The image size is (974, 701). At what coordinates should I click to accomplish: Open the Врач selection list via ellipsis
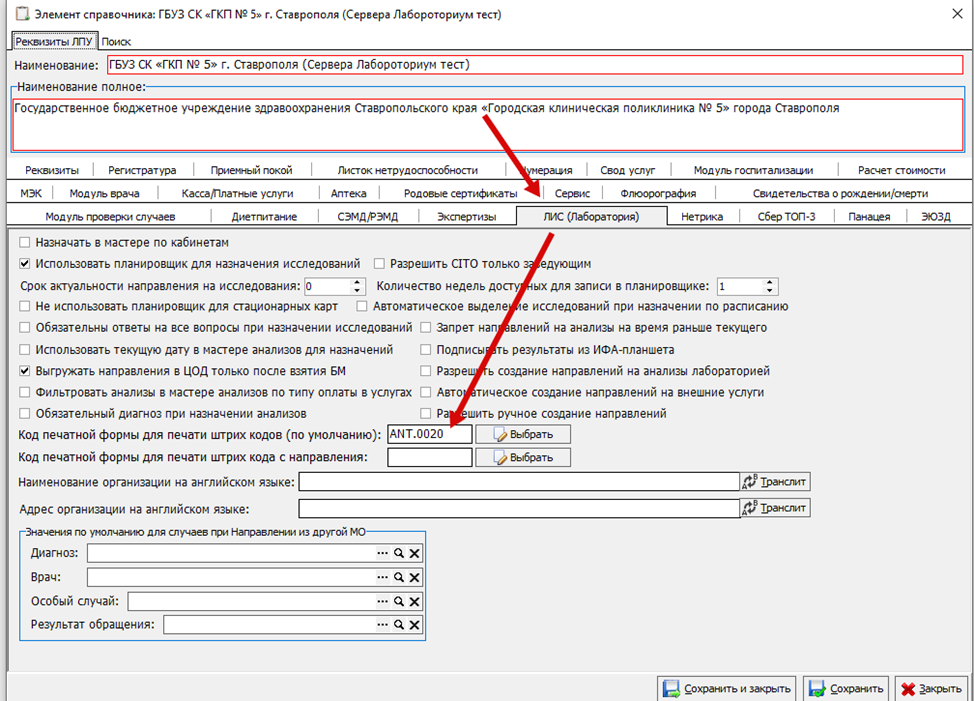[x=381, y=577]
